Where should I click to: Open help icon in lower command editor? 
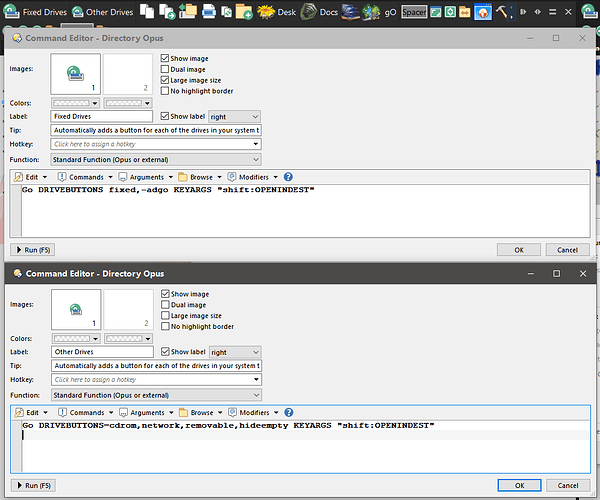point(289,412)
